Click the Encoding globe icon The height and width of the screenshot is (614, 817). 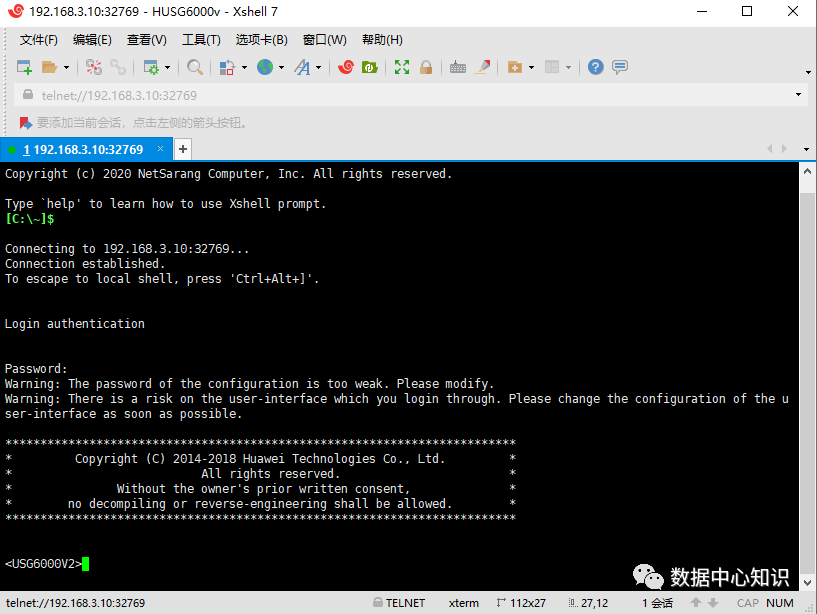click(265, 67)
